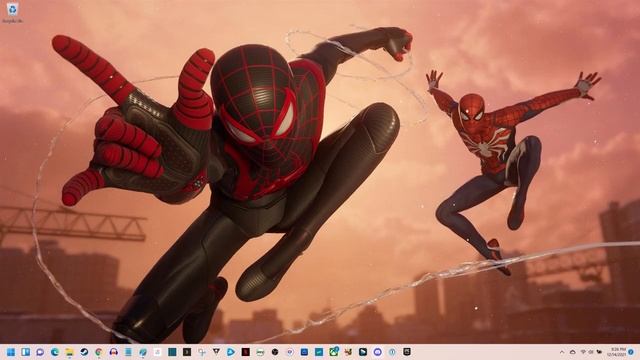Open the headphones app in taskbar

click(113, 352)
